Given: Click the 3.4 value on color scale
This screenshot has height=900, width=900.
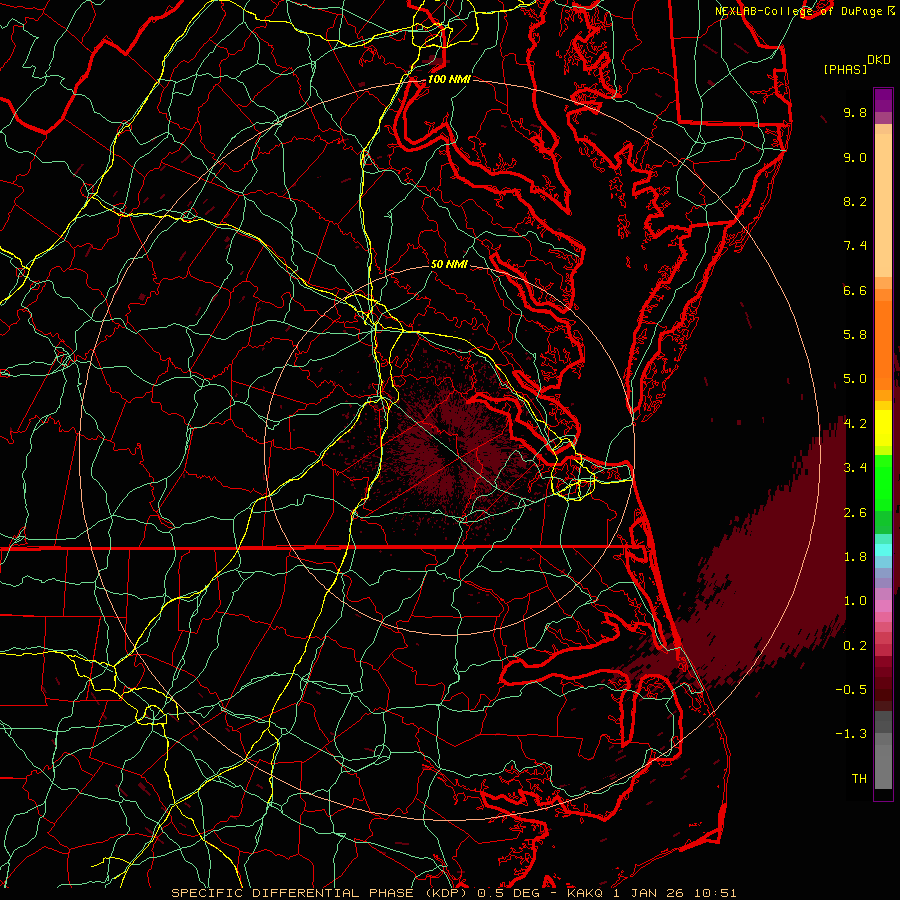Looking at the screenshot, I should [x=855, y=468].
